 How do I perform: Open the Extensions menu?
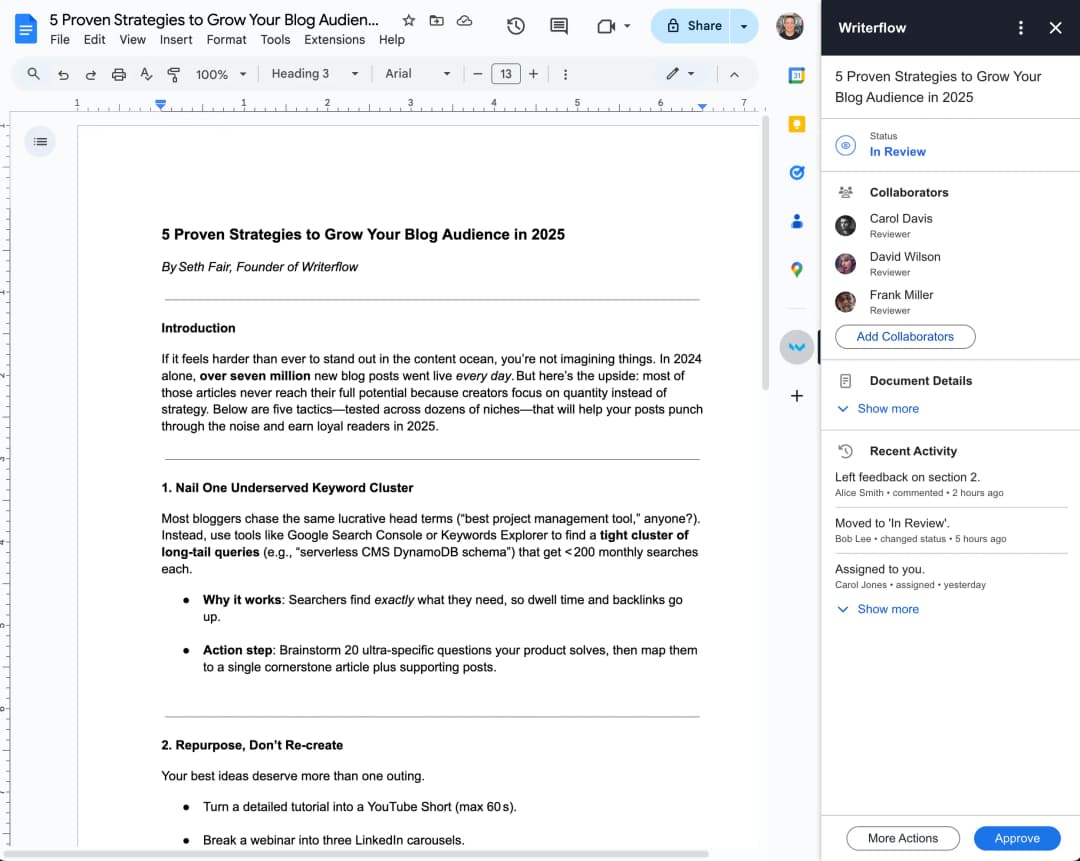tap(334, 39)
